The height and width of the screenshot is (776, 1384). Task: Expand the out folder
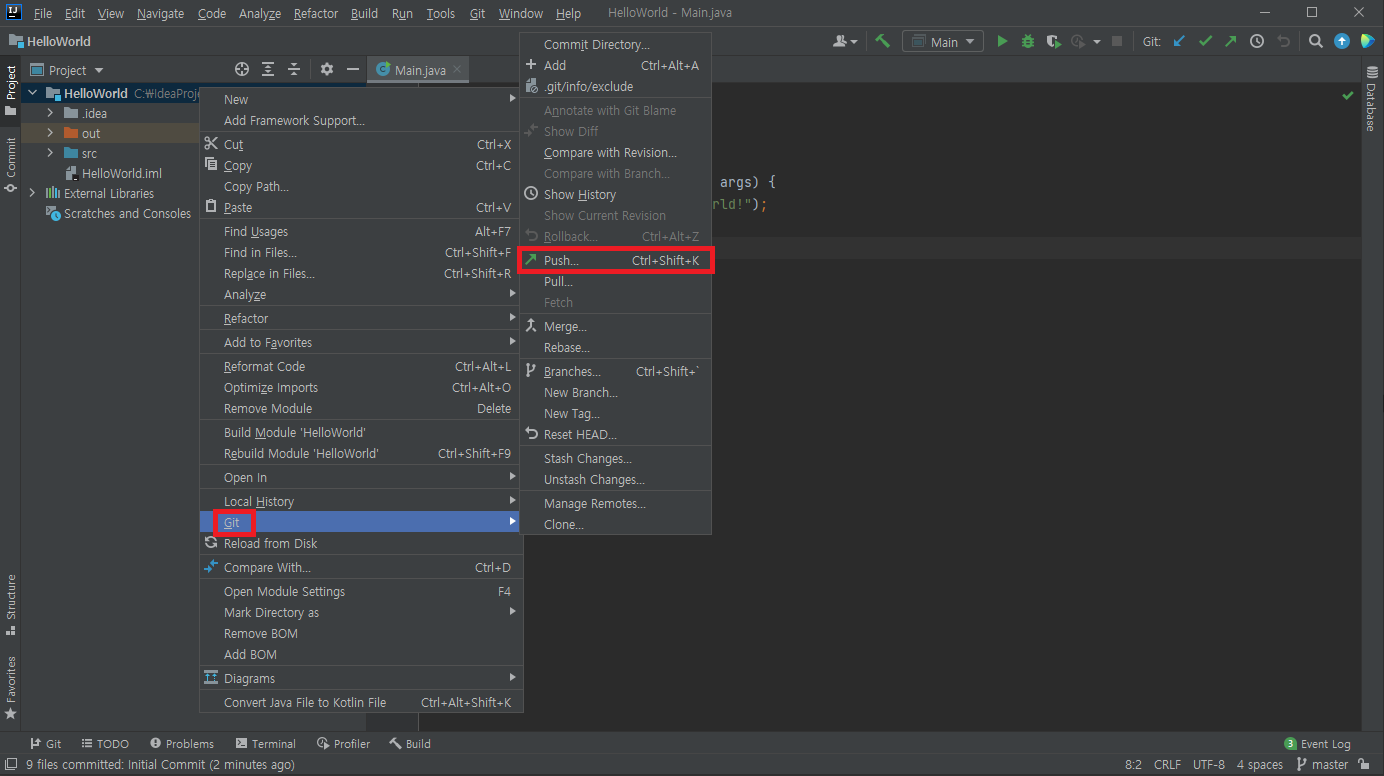[x=50, y=133]
